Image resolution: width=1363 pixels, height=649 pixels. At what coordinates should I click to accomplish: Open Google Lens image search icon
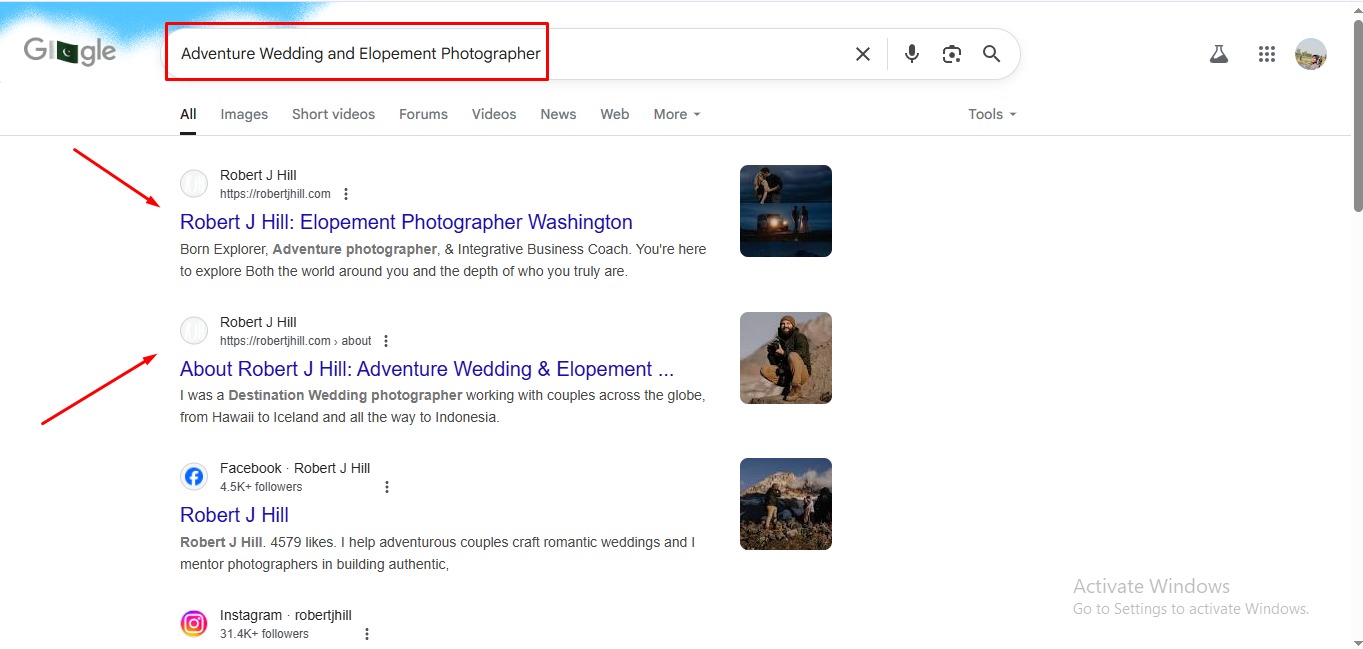[951, 54]
